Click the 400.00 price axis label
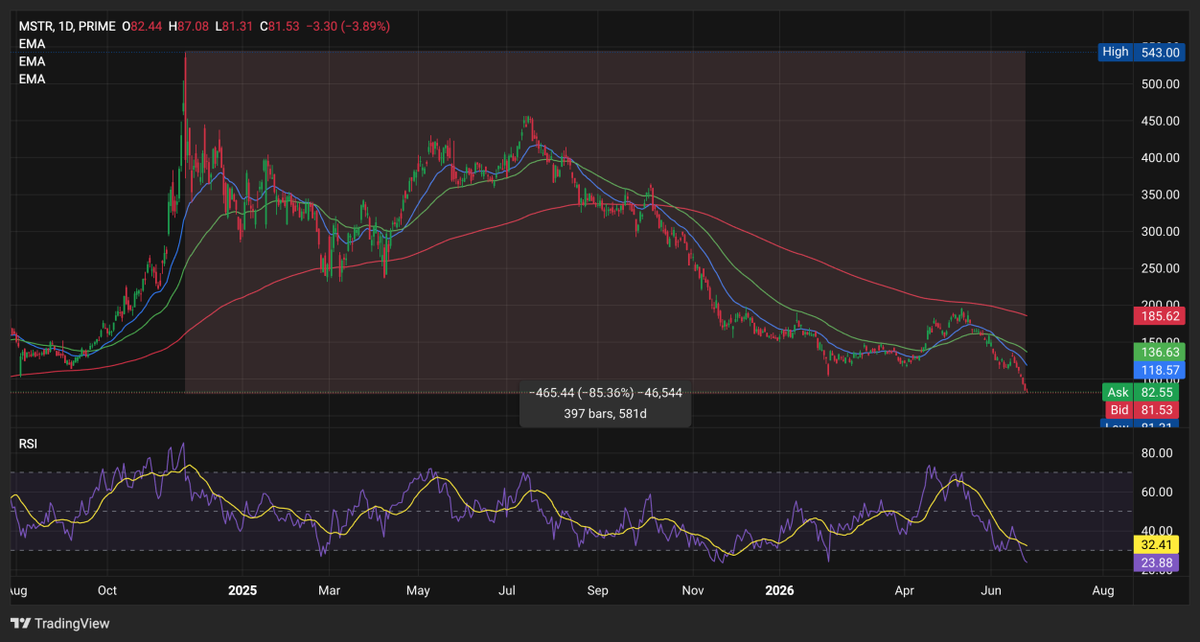 (x=1160, y=158)
